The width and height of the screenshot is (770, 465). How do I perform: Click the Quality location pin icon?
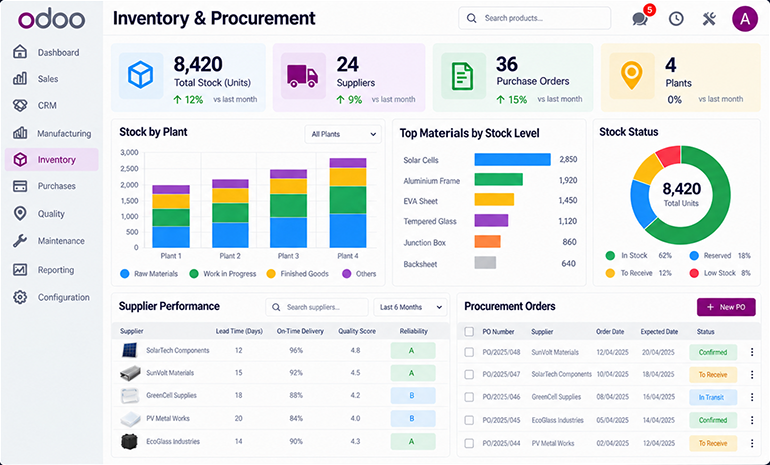point(20,214)
